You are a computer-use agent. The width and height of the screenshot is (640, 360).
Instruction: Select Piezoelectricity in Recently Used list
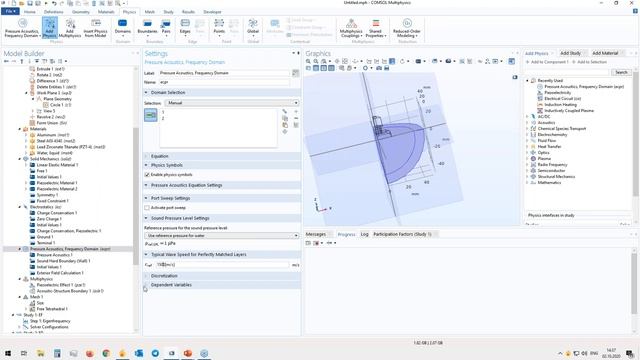pos(557,93)
